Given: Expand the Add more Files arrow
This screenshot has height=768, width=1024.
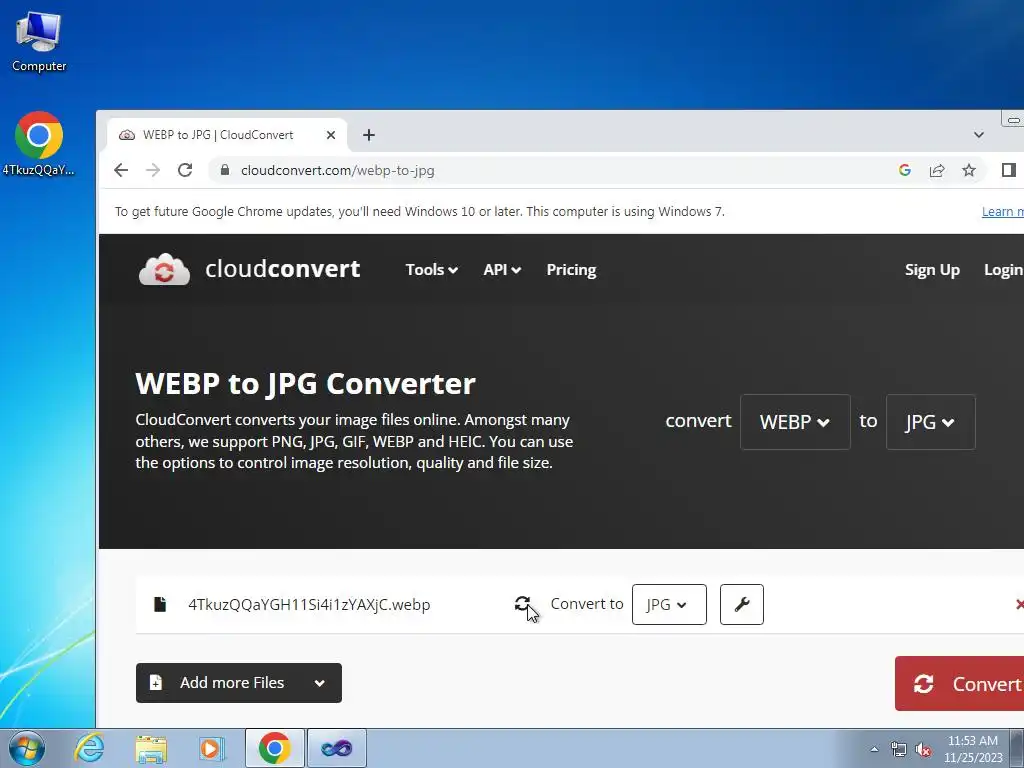Looking at the screenshot, I should [x=319, y=683].
